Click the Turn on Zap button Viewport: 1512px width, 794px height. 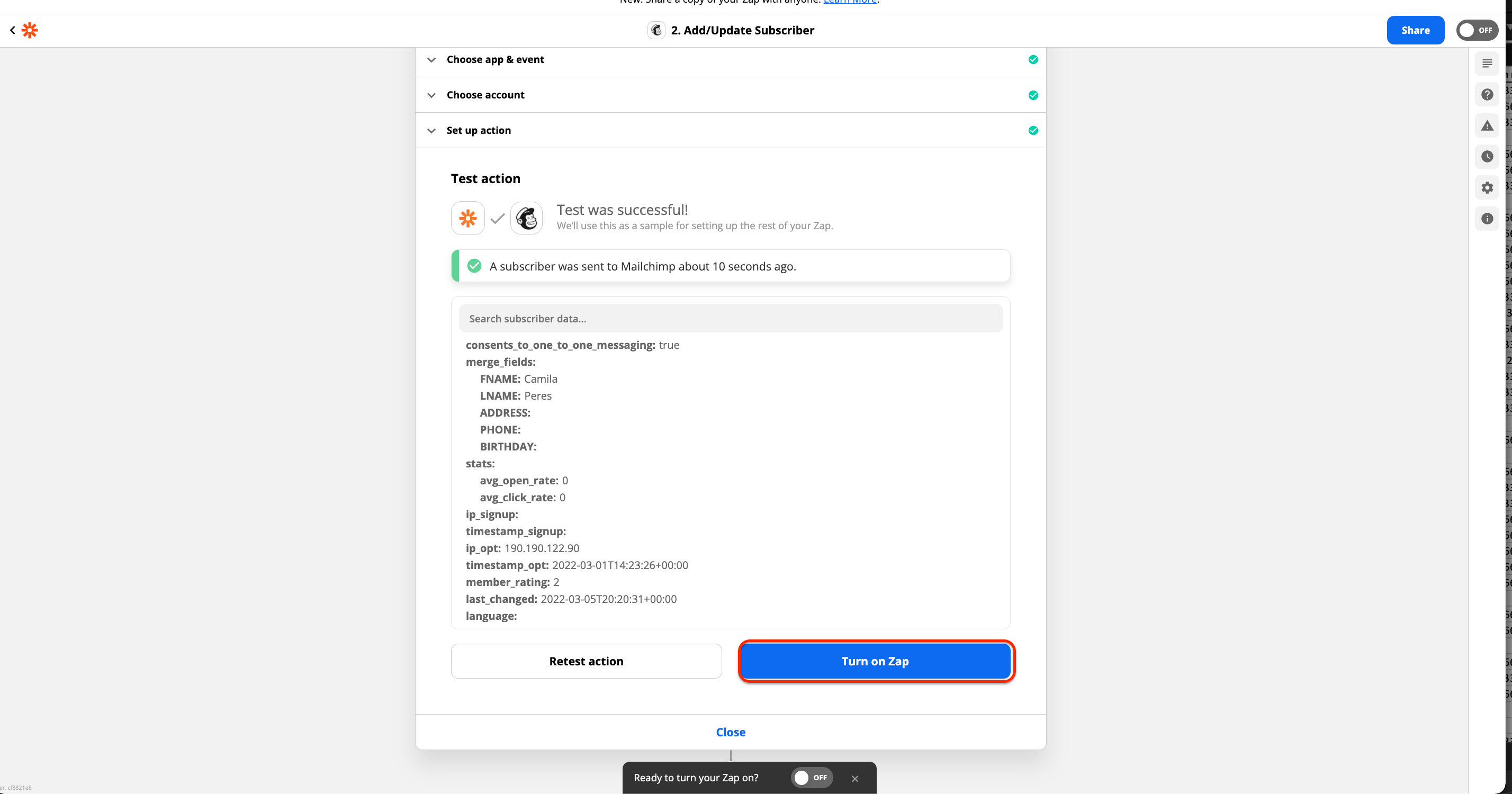[x=875, y=661]
